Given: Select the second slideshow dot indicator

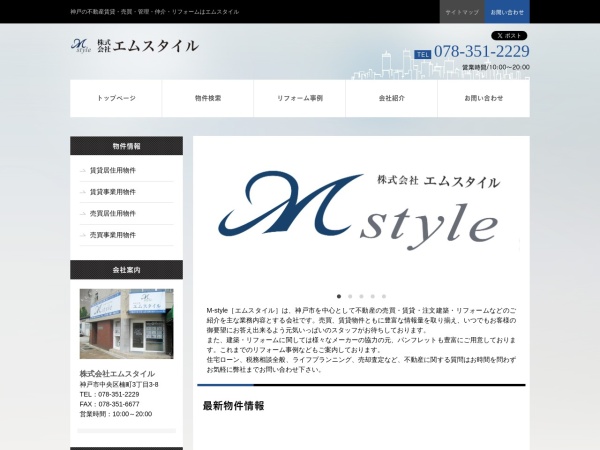Looking at the screenshot, I should (350, 296).
